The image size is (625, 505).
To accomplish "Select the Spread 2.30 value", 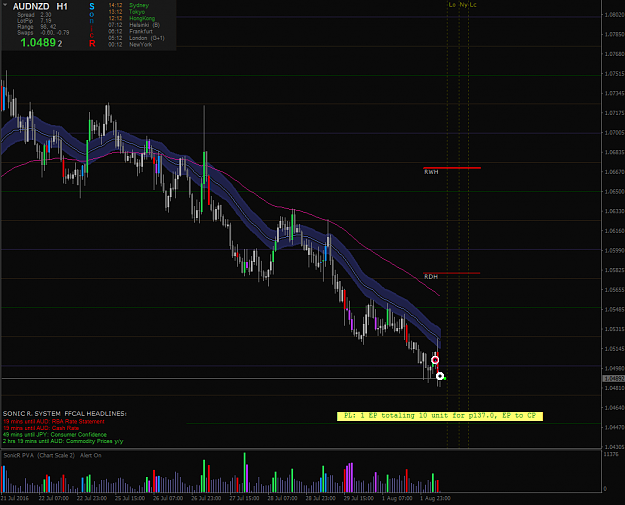I will [x=34, y=15].
